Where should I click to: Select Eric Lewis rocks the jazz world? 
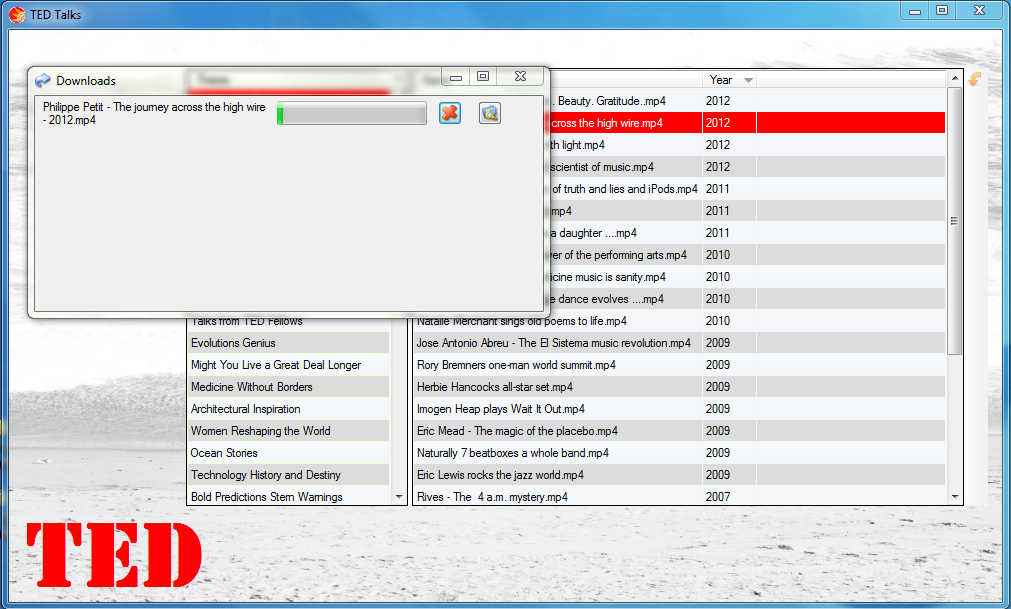pos(680,475)
